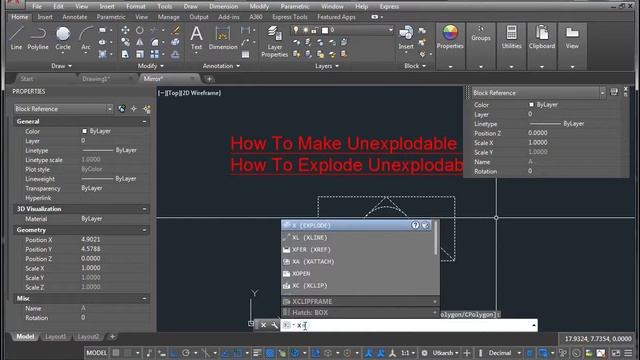Click Quick Select icon in Properties palette
The width and height of the screenshot is (640, 360).
coord(147,109)
